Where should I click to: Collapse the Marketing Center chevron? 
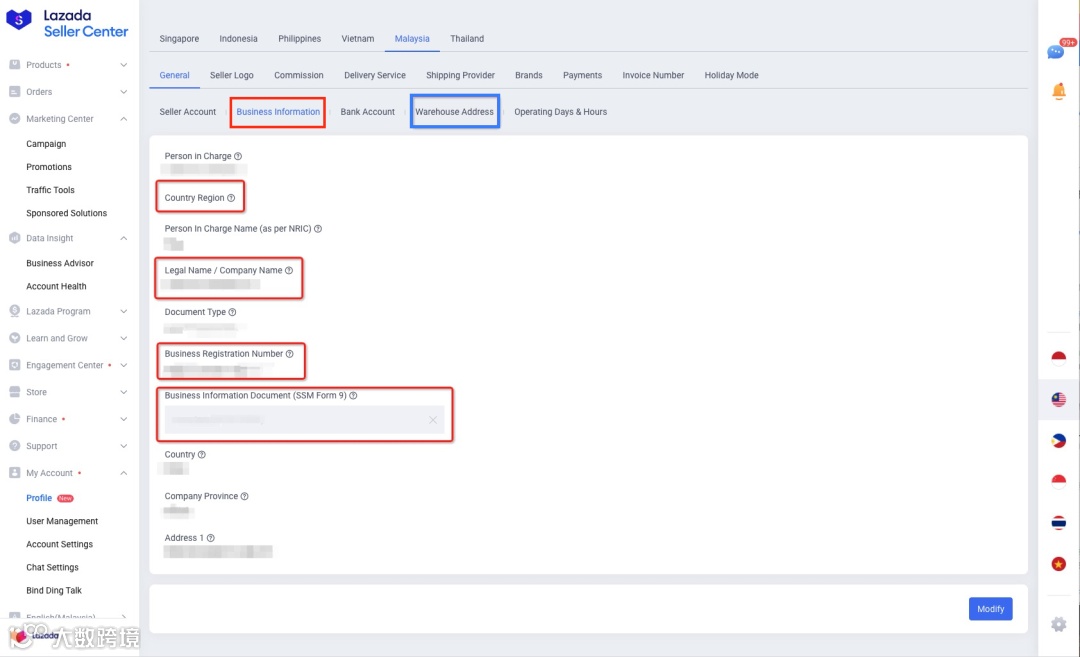click(x=123, y=118)
